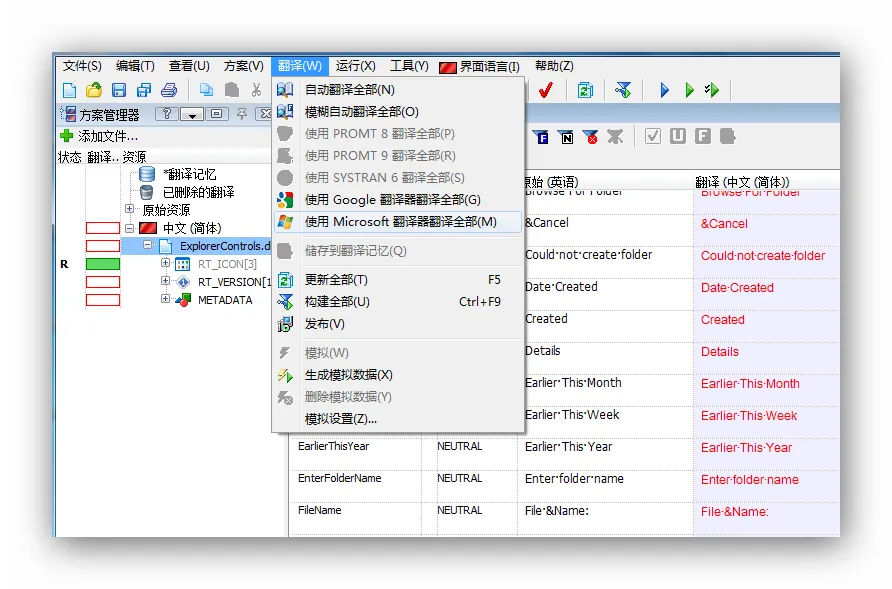Open the 工具(Y) menu

tap(409, 66)
